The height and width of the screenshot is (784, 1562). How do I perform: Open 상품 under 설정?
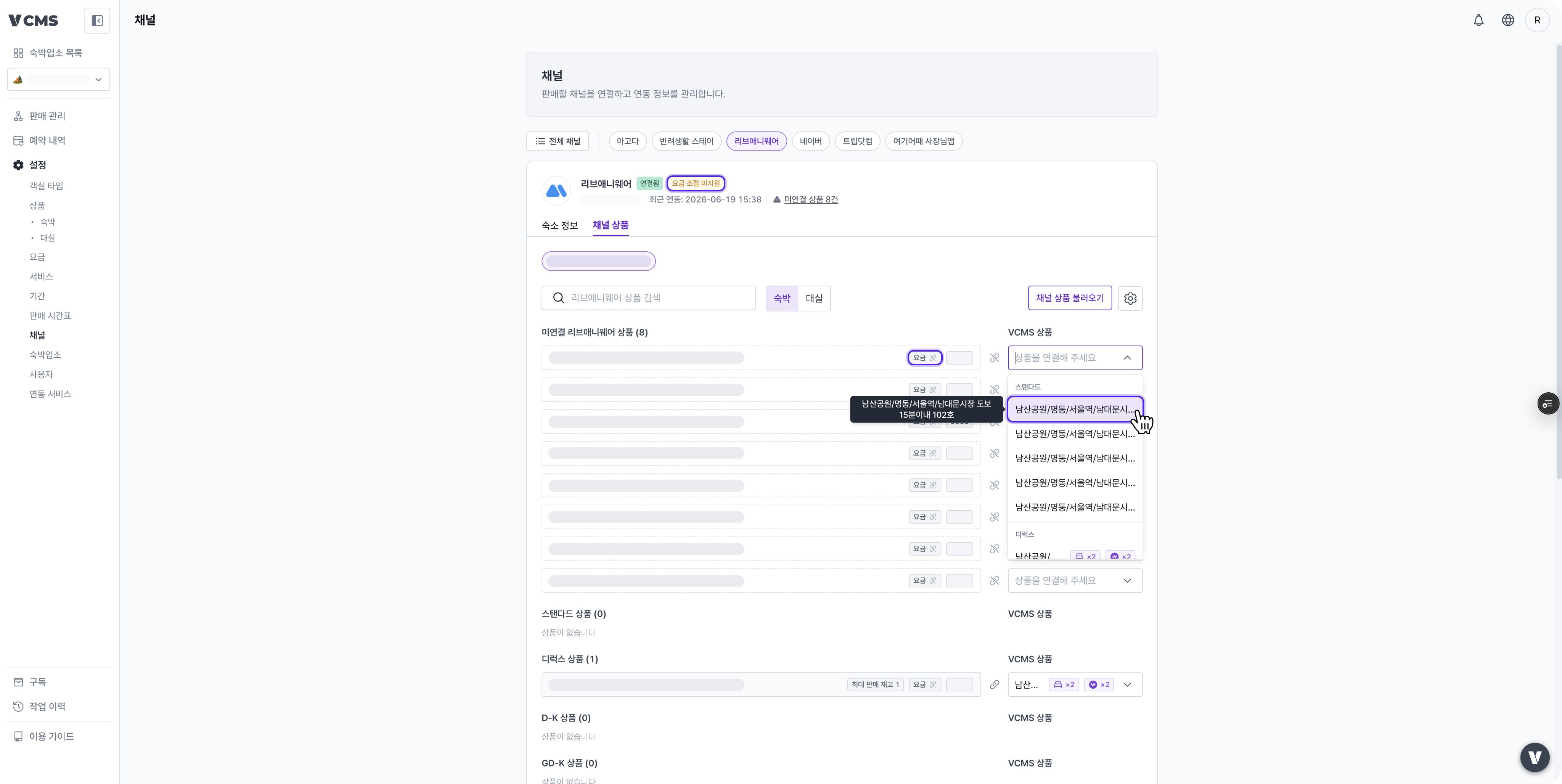37,206
